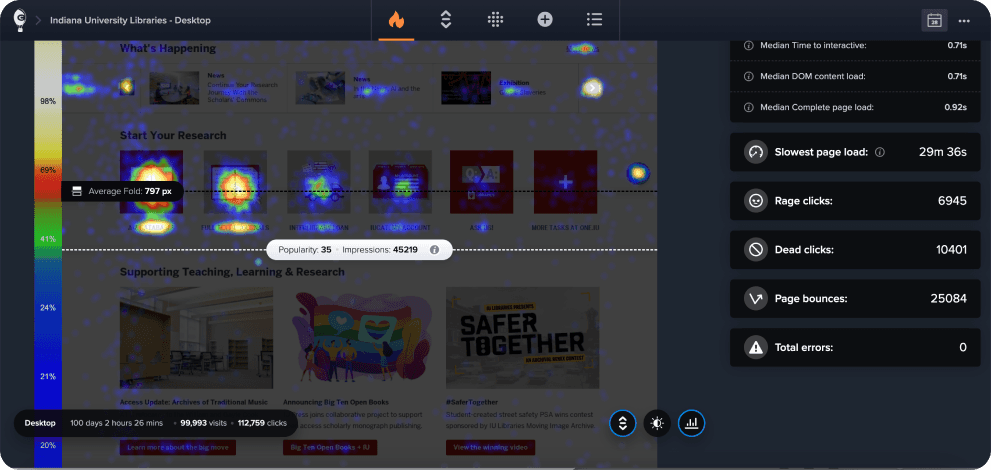Click the Desktop device label in bottom bar
Image resolution: width=991 pixels, height=470 pixels.
[40, 423]
